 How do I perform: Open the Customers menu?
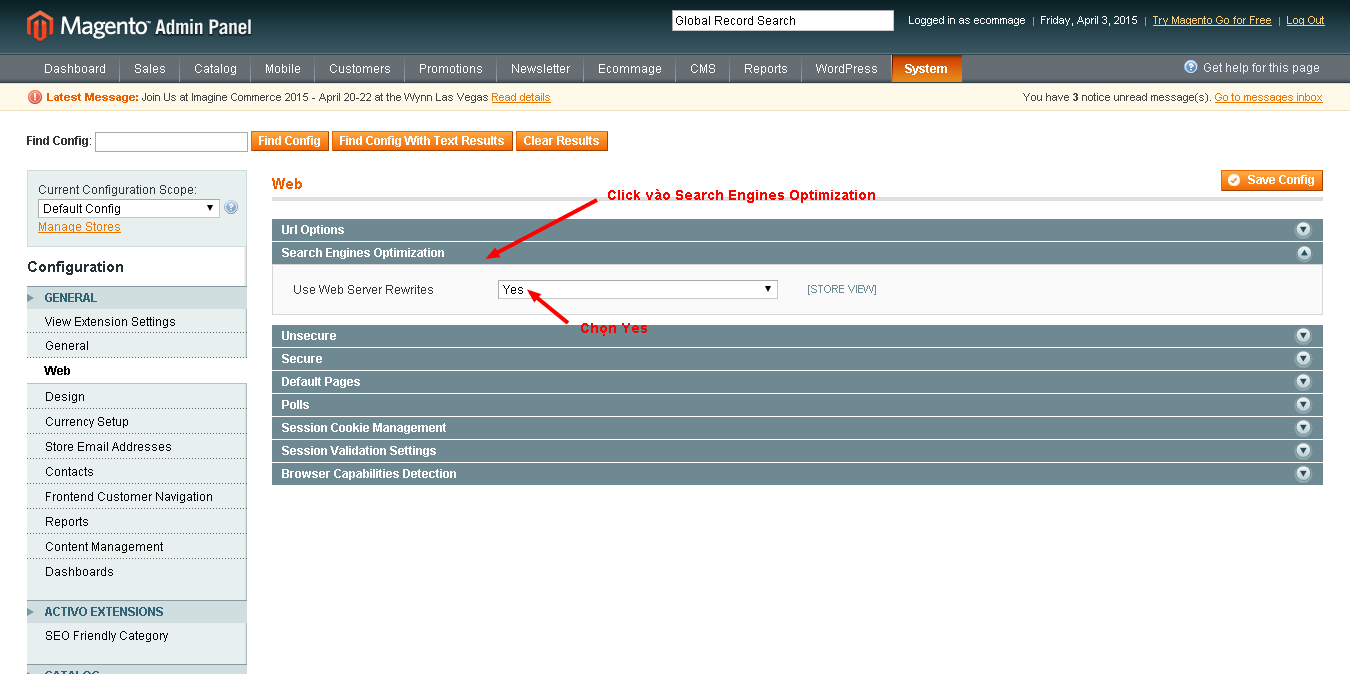(x=360, y=69)
